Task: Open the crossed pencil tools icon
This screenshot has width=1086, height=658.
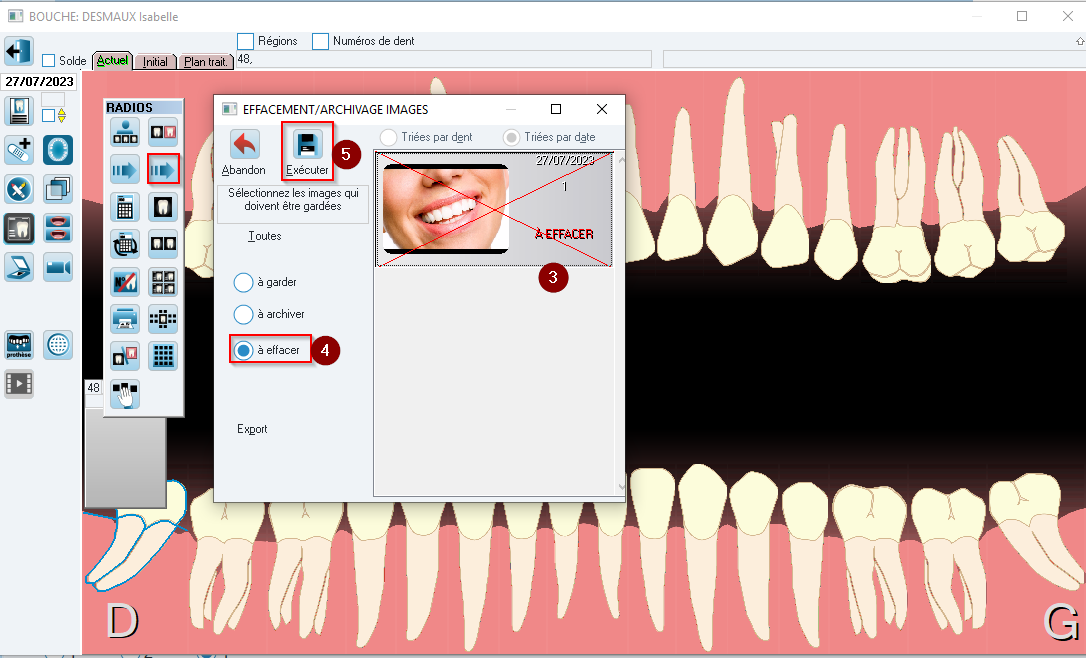Action: pyautogui.click(x=19, y=189)
